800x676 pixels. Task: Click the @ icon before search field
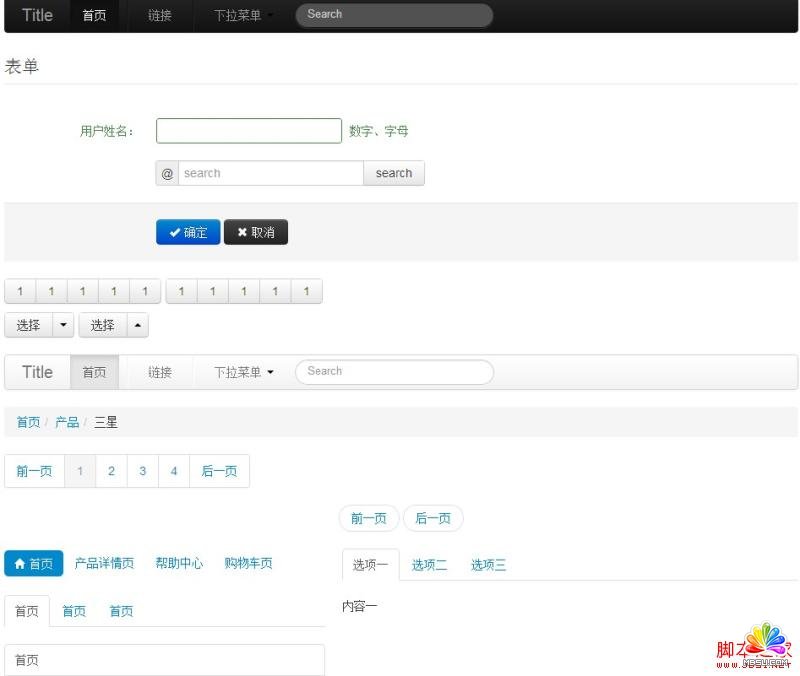pyautogui.click(x=167, y=174)
